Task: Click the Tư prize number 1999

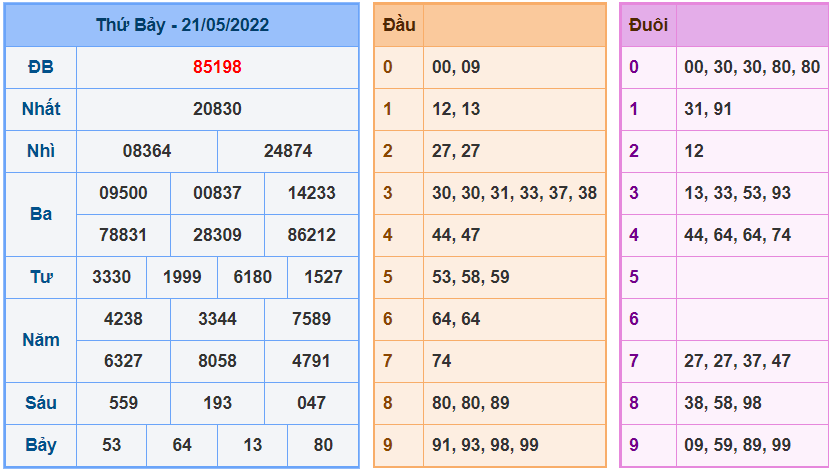Action: point(182,277)
